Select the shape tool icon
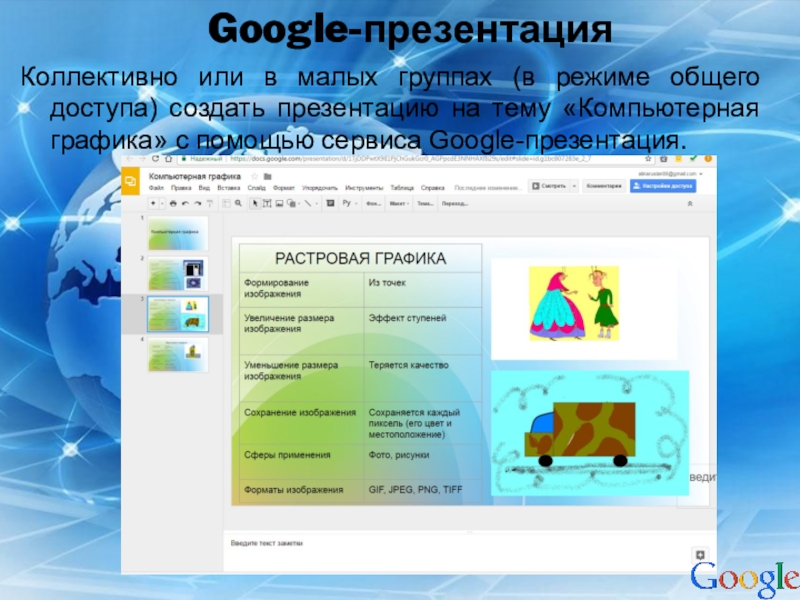800x600 pixels. click(291, 203)
